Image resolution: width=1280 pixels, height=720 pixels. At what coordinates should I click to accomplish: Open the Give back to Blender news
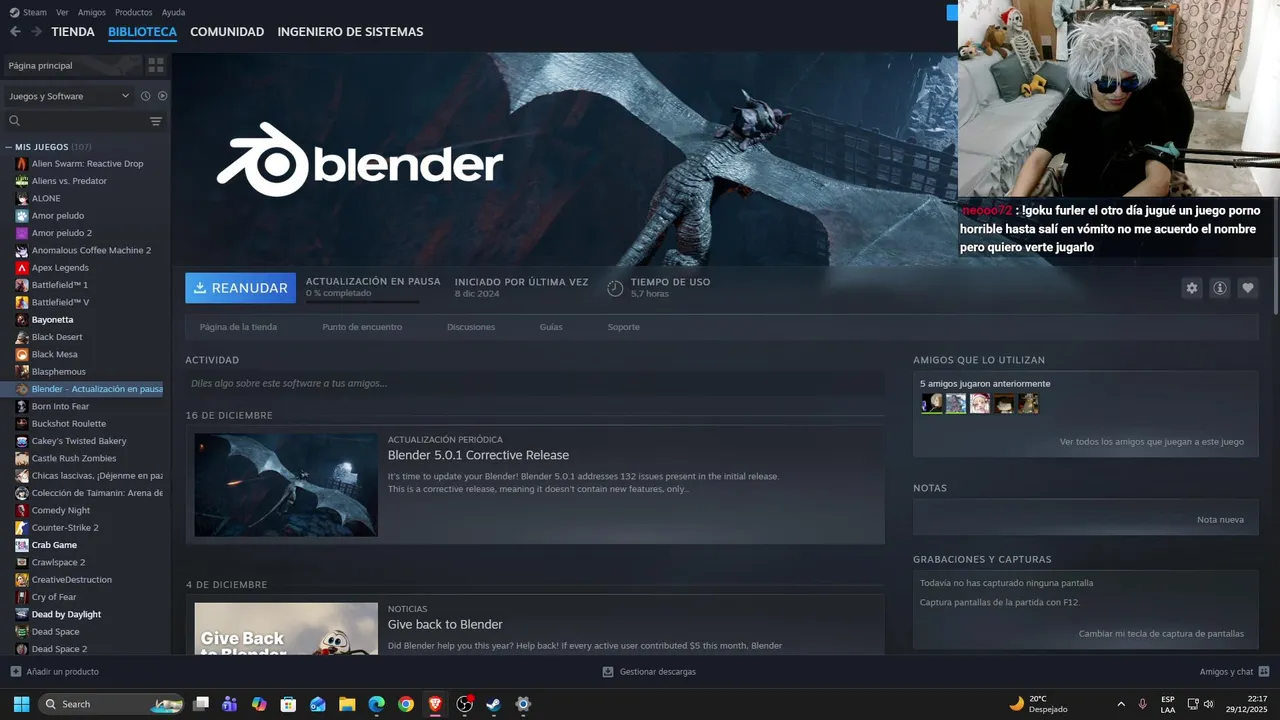[x=445, y=624]
